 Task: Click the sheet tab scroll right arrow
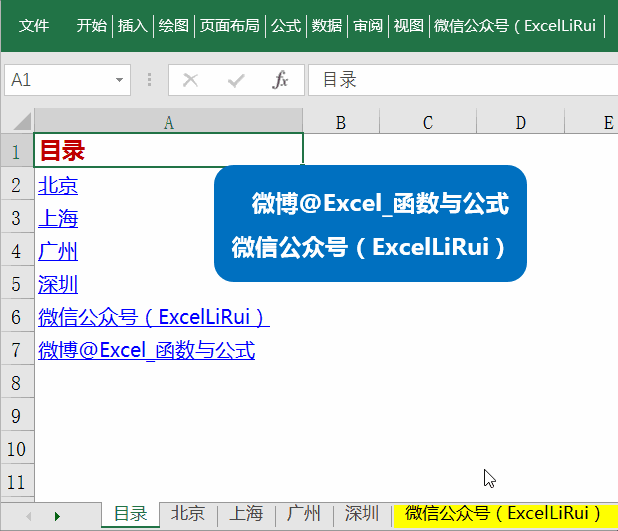[x=58, y=516]
